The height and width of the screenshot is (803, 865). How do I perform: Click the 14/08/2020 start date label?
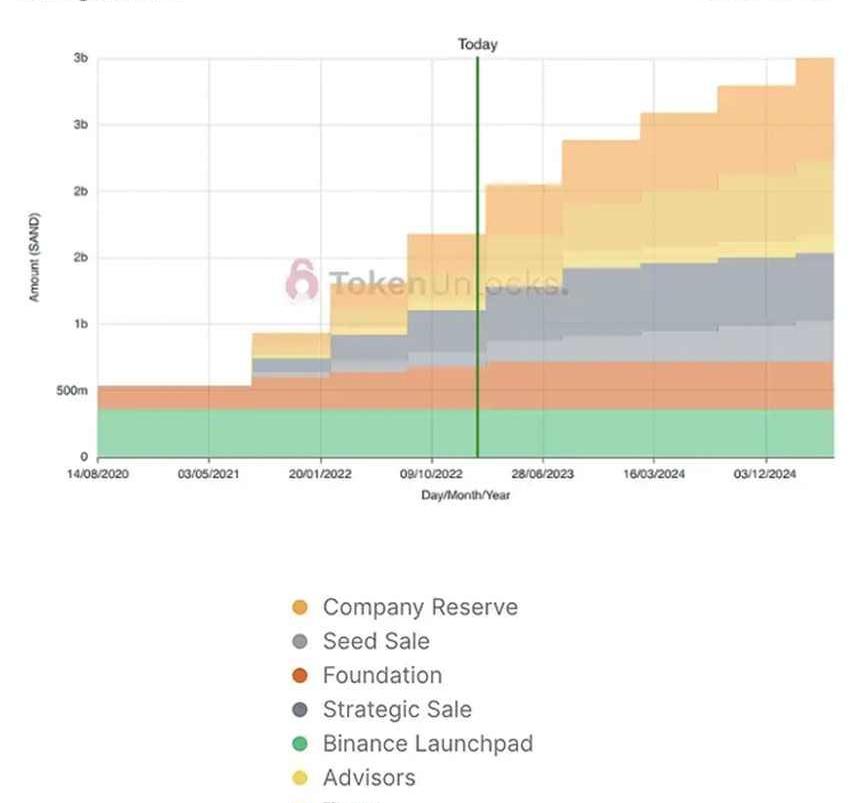coord(98,474)
